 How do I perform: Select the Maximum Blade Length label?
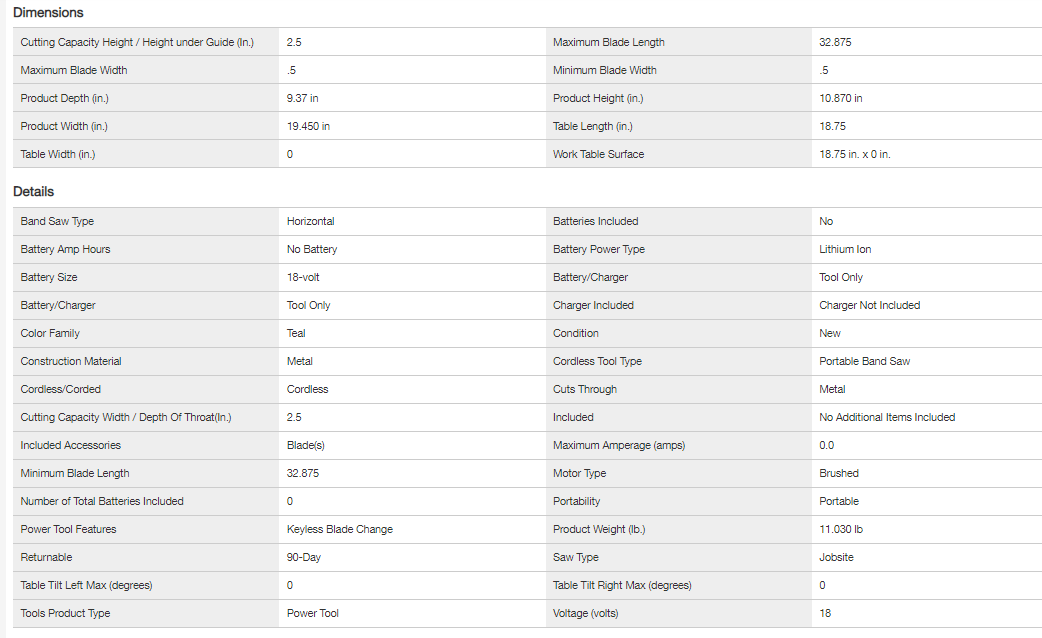[608, 42]
